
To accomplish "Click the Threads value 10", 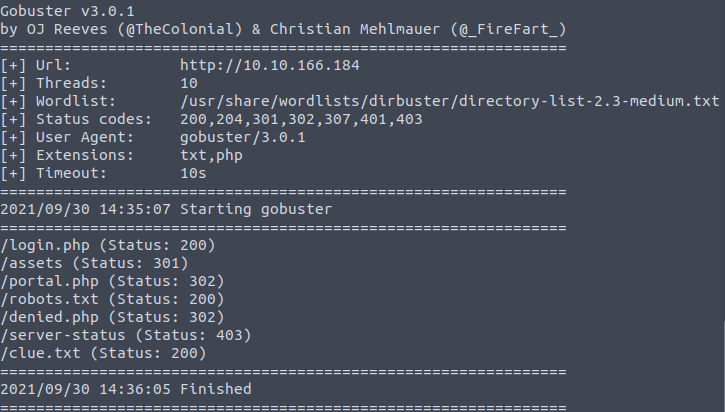I will [175, 83].
